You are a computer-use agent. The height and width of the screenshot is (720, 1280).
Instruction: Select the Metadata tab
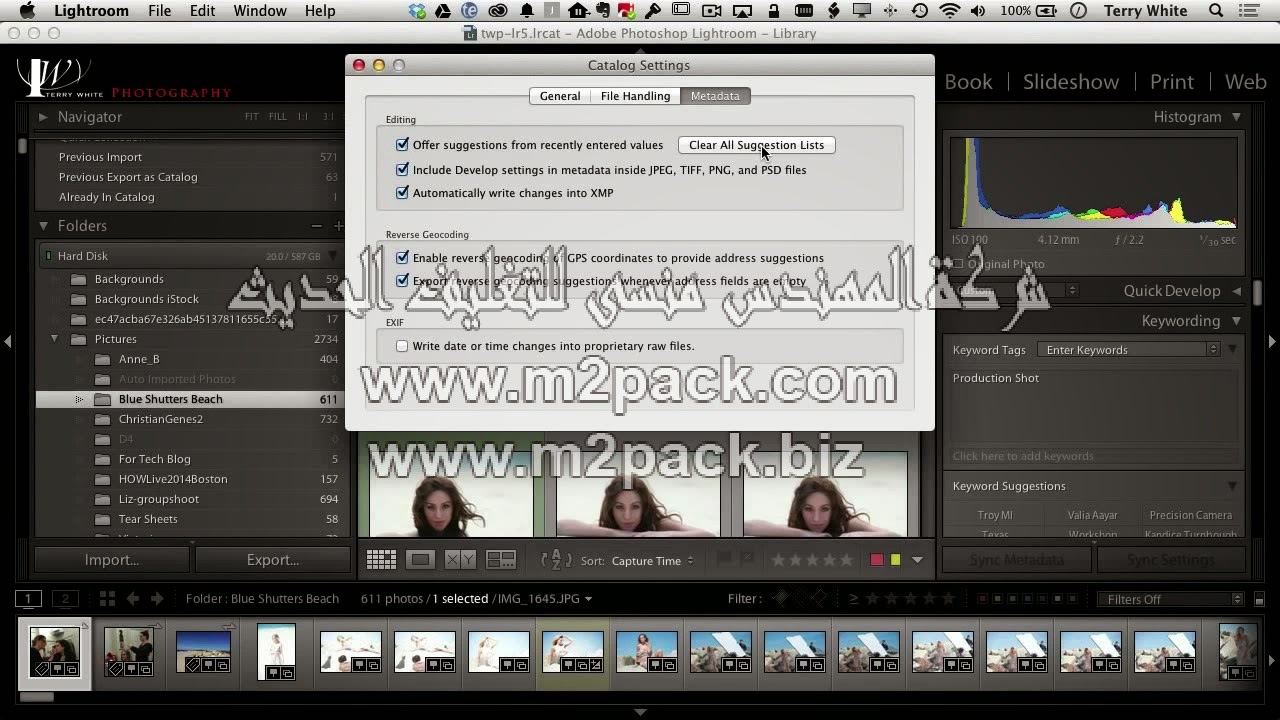coord(715,96)
